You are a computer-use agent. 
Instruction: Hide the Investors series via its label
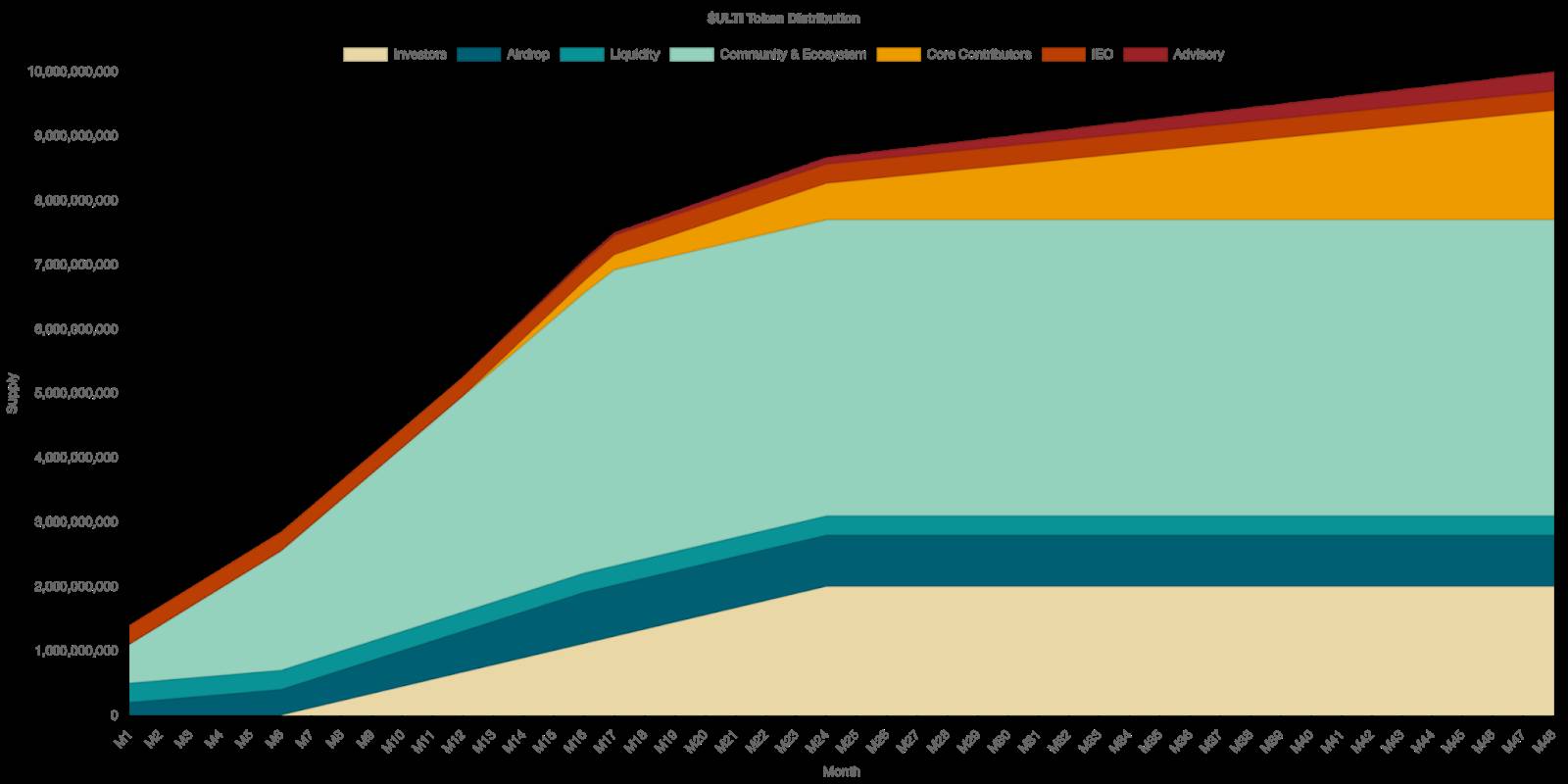(x=419, y=55)
